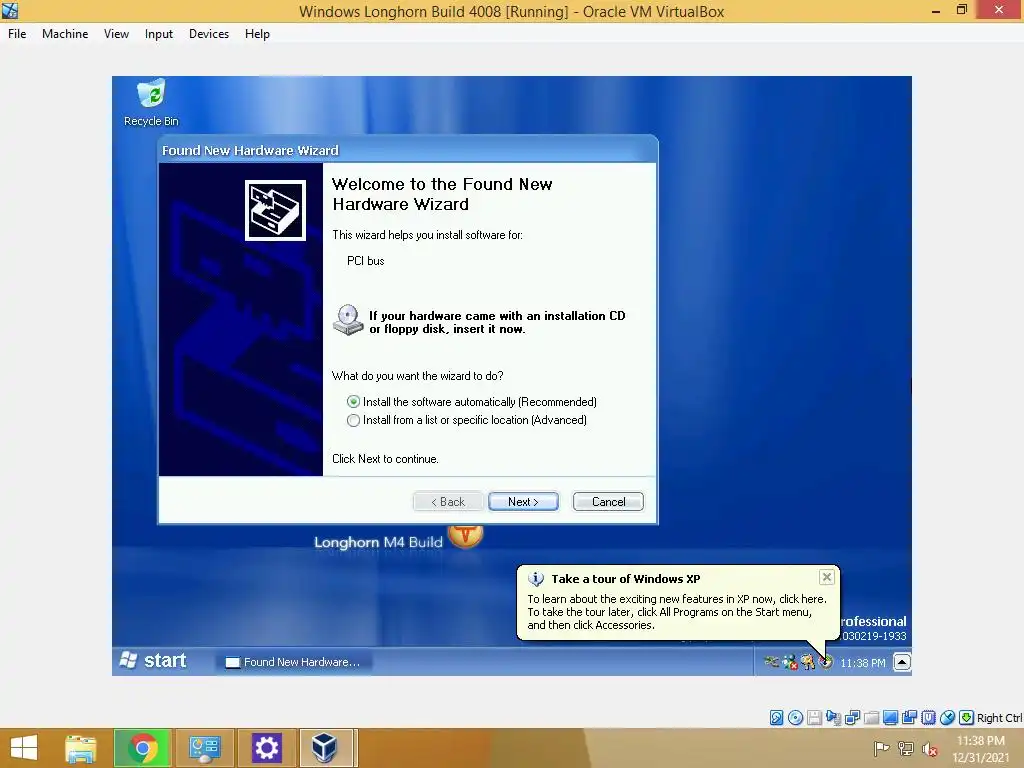
Task: Click the Action Center flag tray icon
Action: coord(882,749)
